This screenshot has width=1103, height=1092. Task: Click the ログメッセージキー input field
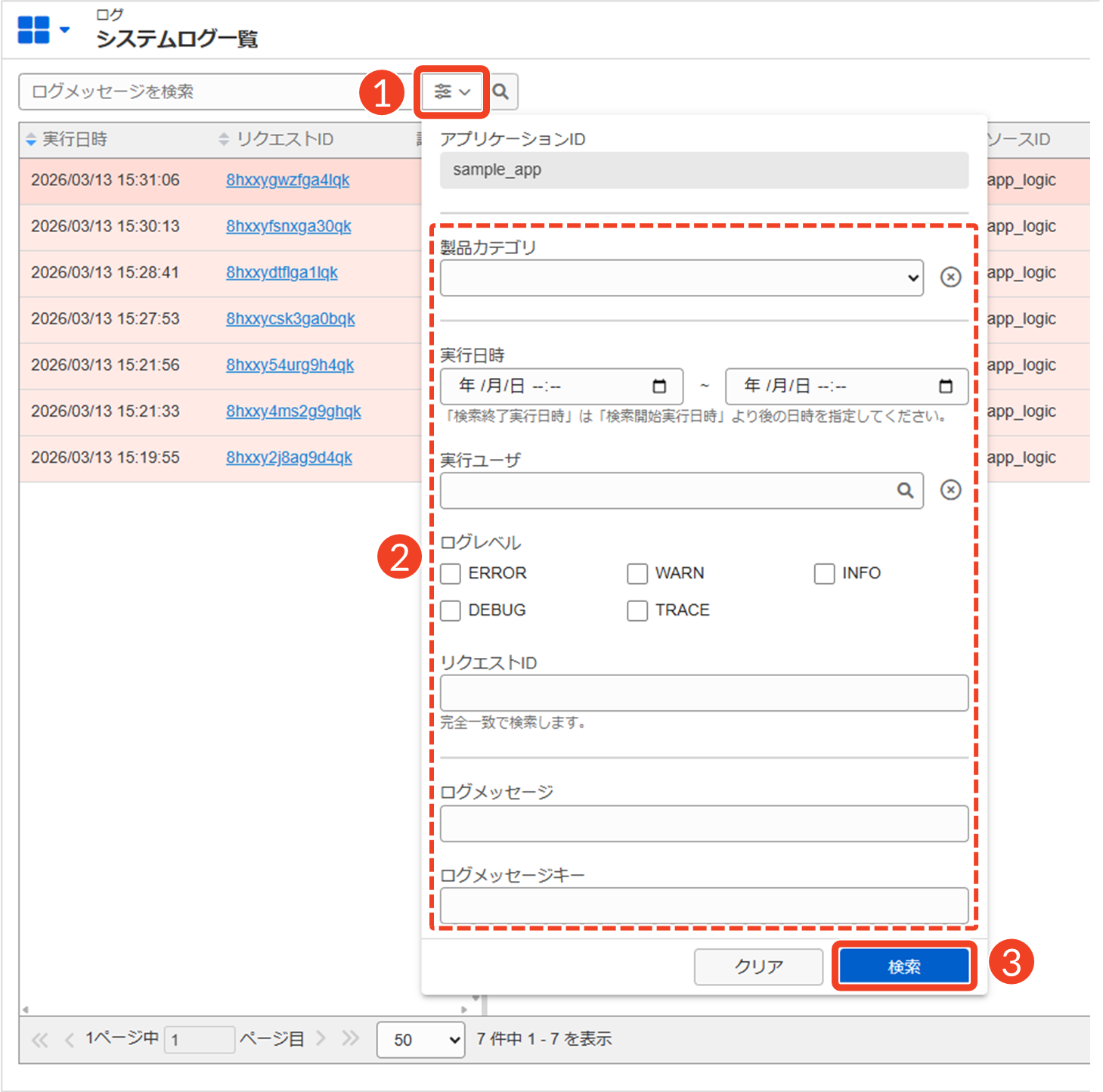(x=704, y=906)
